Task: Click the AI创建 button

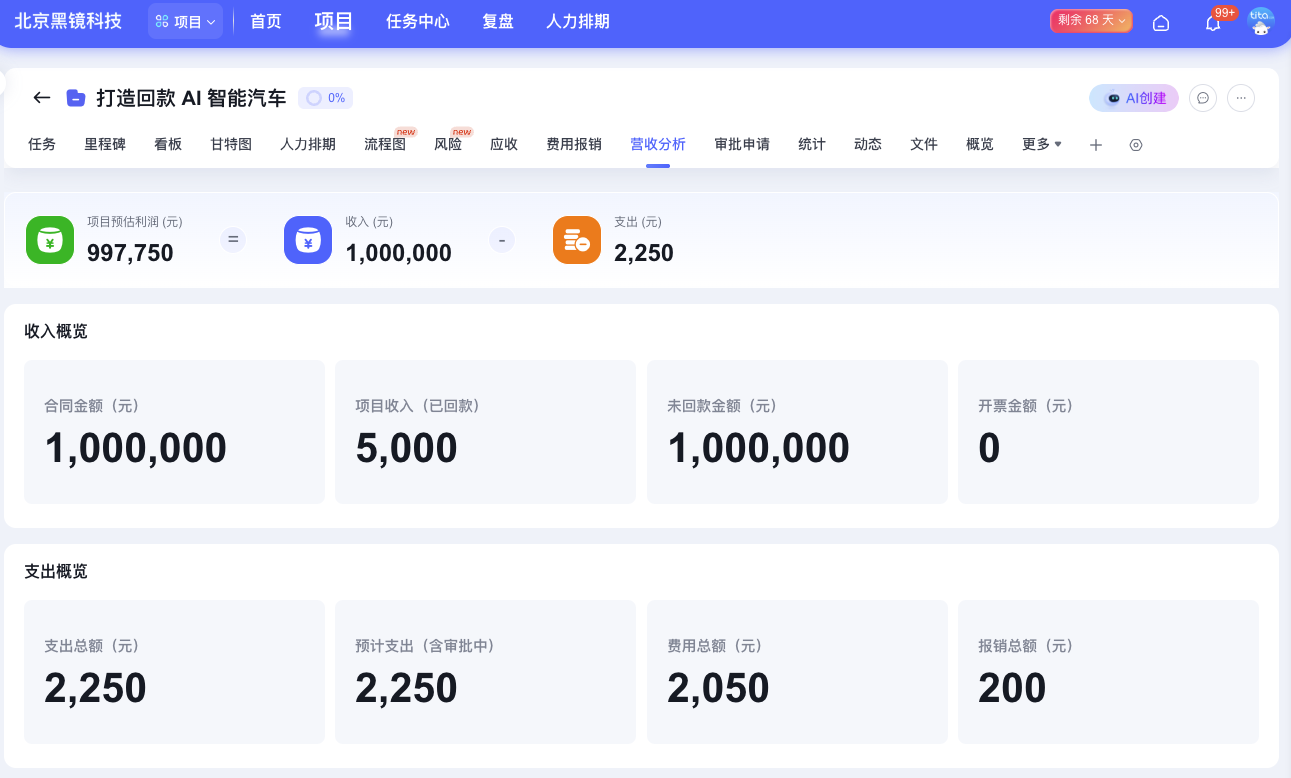Action: click(1134, 98)
